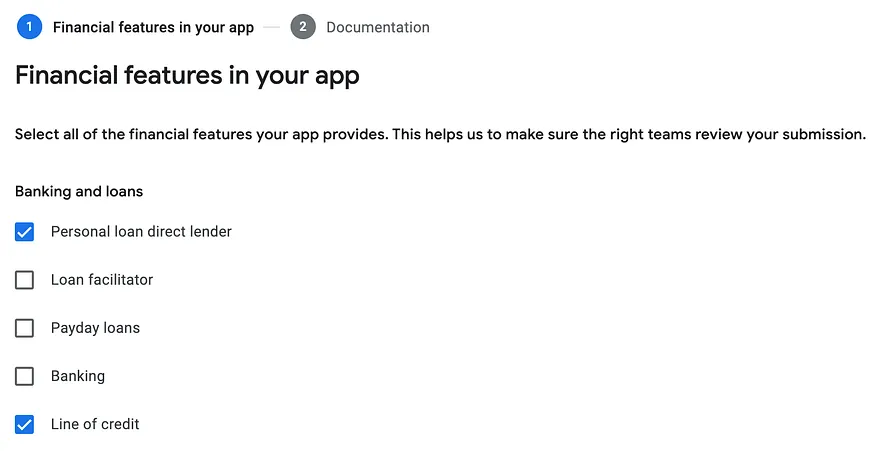Uncheck the Line of credit checkbox
Image resolution: width=873 pixels, height=451 pixels.
pos(24,424)
